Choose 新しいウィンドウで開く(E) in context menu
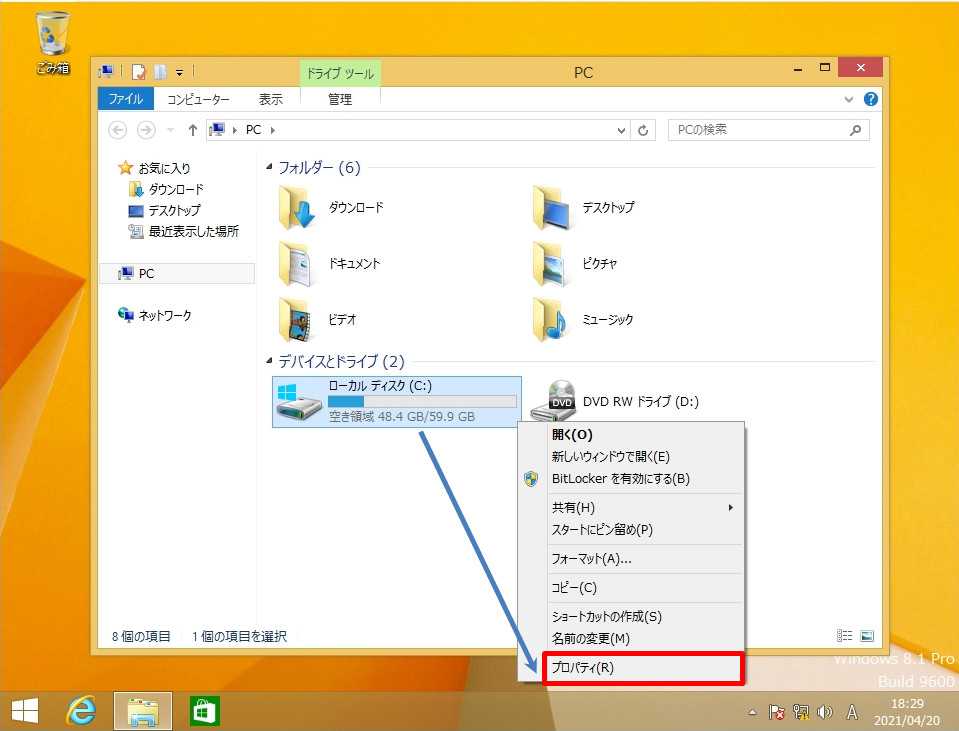 coord(631,456)
